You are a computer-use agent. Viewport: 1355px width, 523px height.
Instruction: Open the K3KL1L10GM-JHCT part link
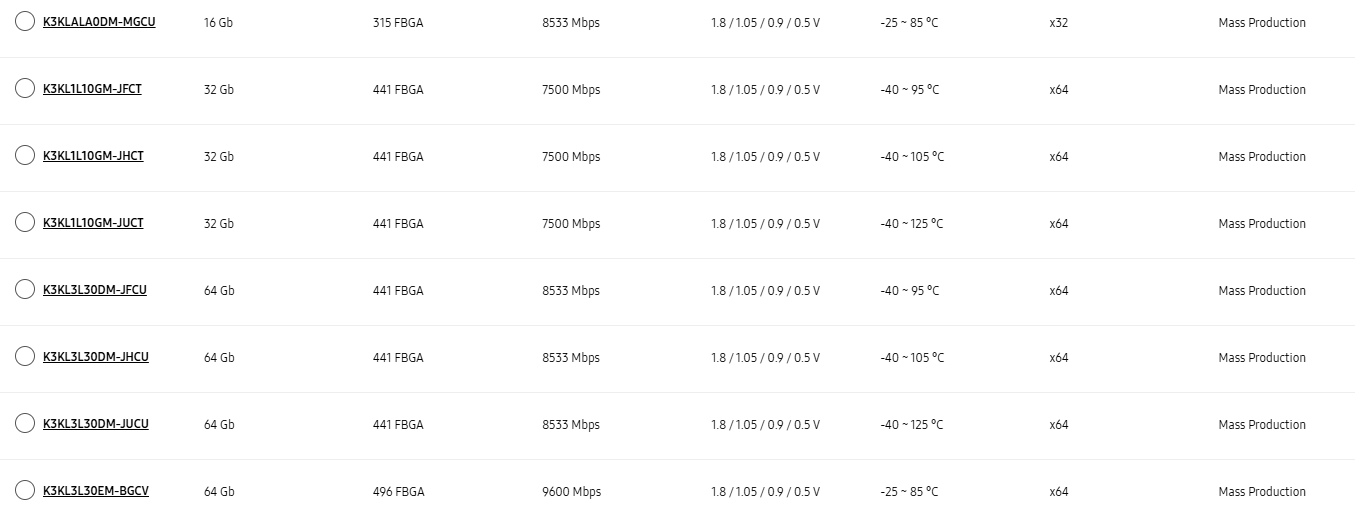tap(93, 156)
